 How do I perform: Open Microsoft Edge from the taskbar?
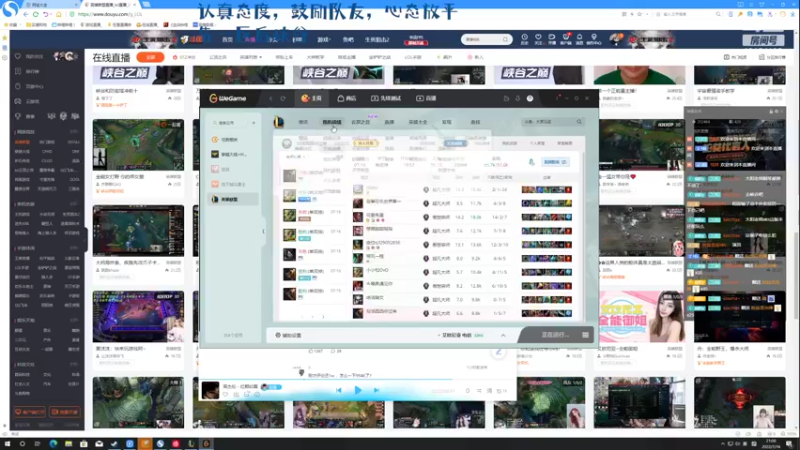pos(53,444)
